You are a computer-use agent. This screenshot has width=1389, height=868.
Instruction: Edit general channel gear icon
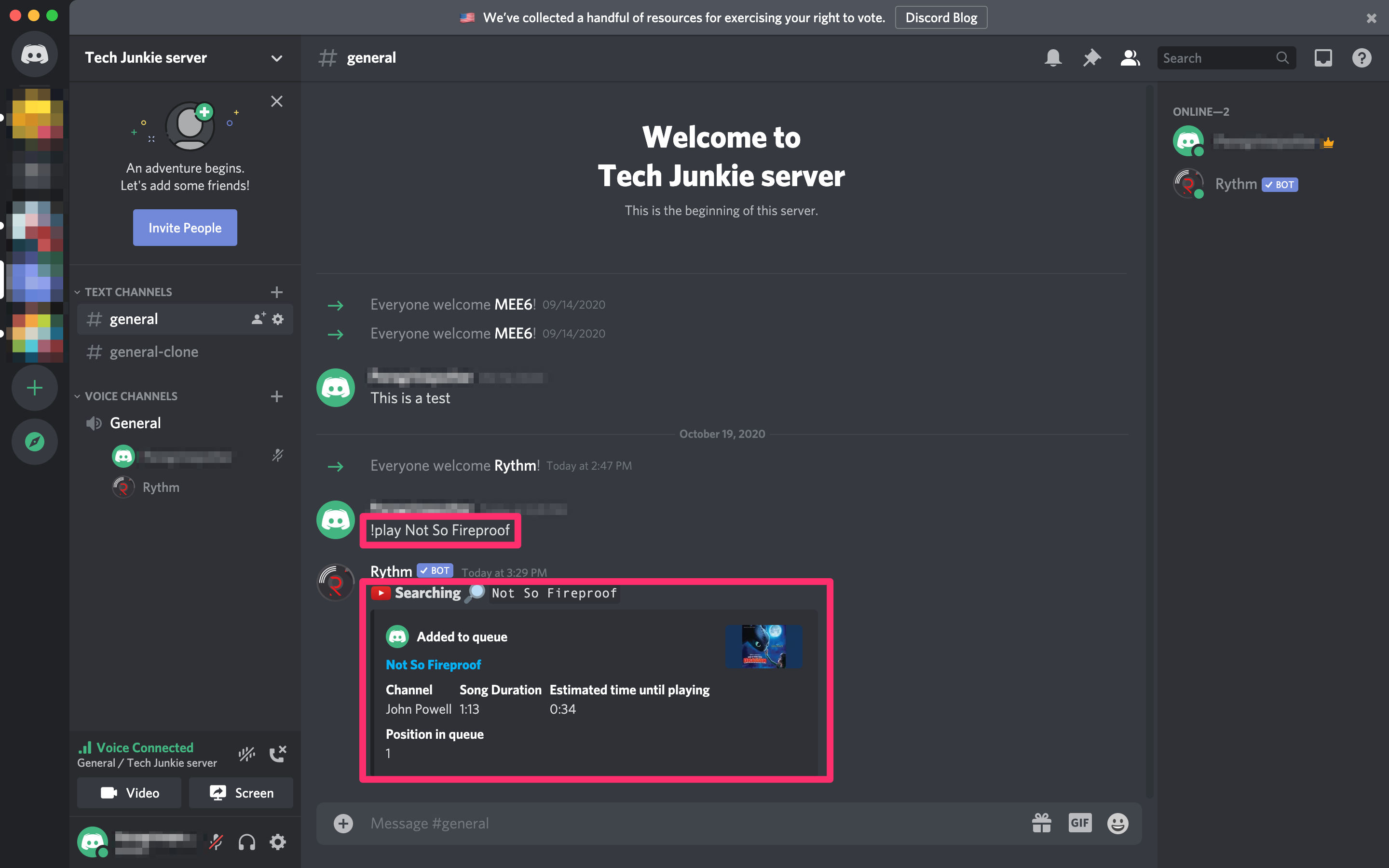pos(278,319)
